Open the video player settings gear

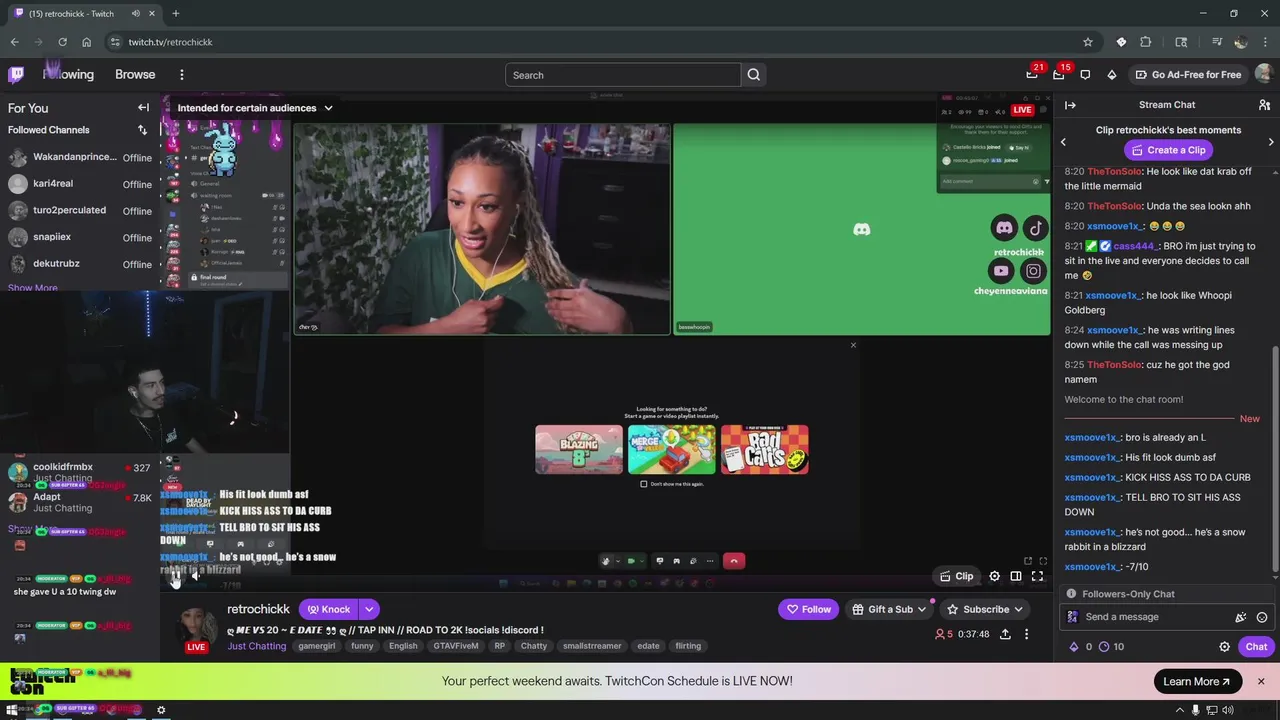pos(994,576)
